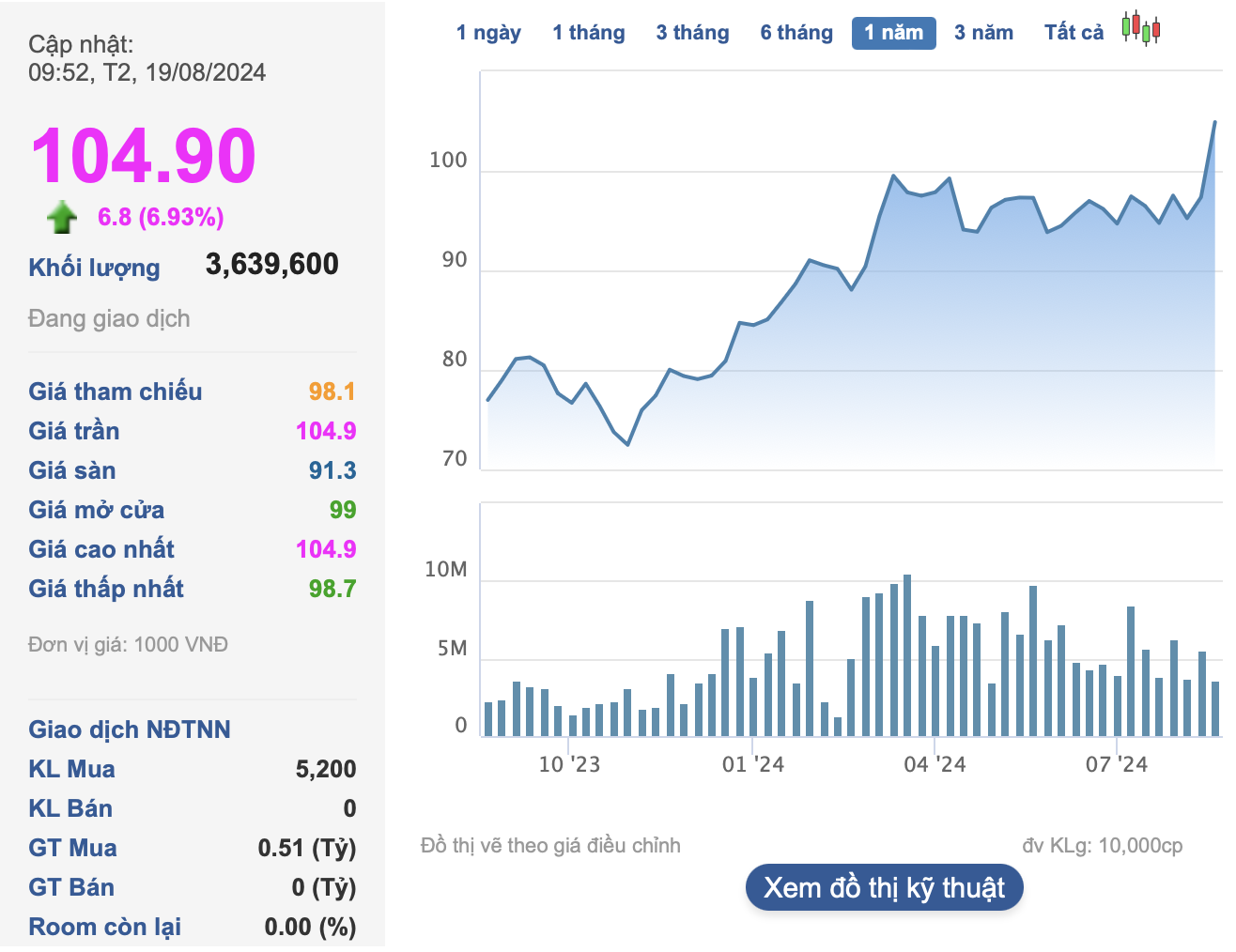
Task: Select the '3 tháng' time range tab
Action: tap(693, 33)
